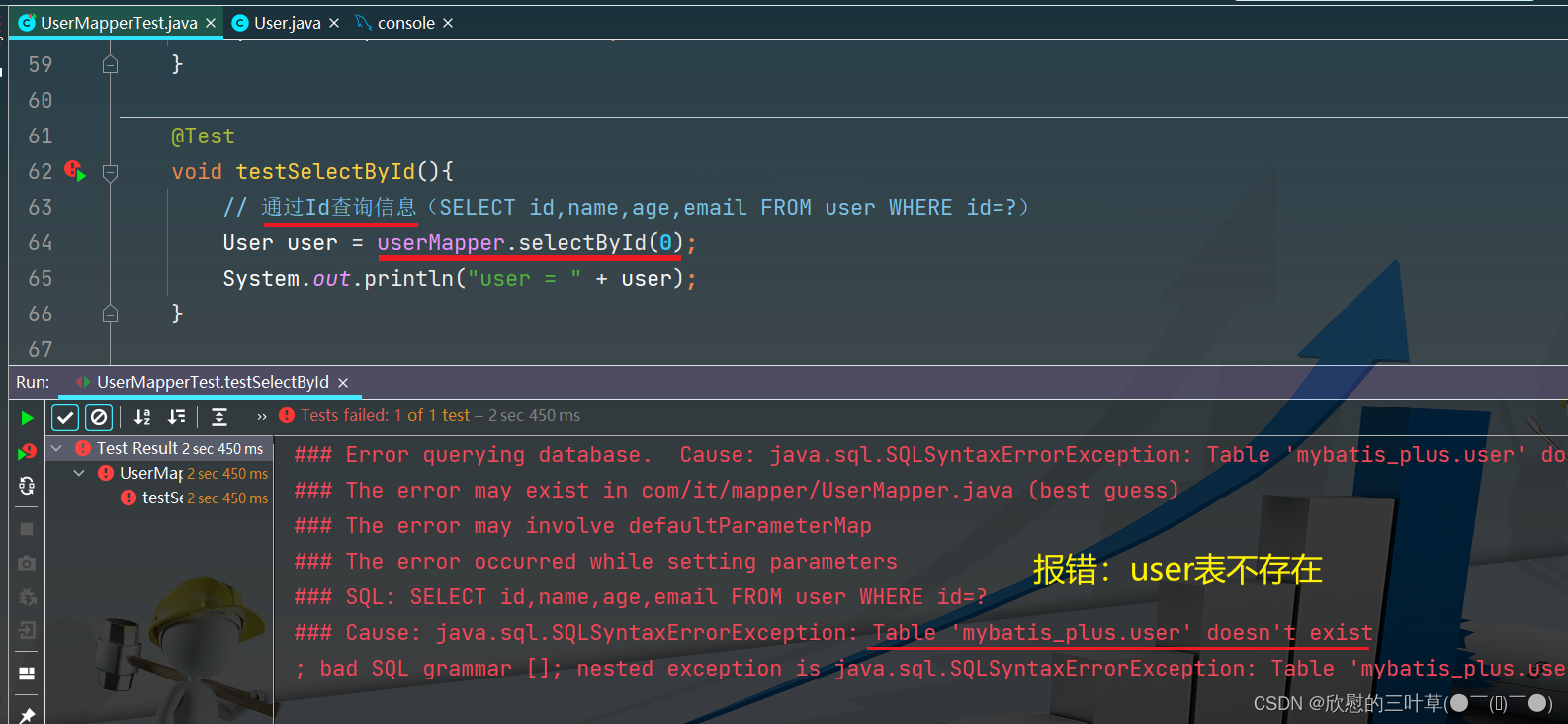Toggle show ignored tests button
1568x724 pixels.
(99, 417)
